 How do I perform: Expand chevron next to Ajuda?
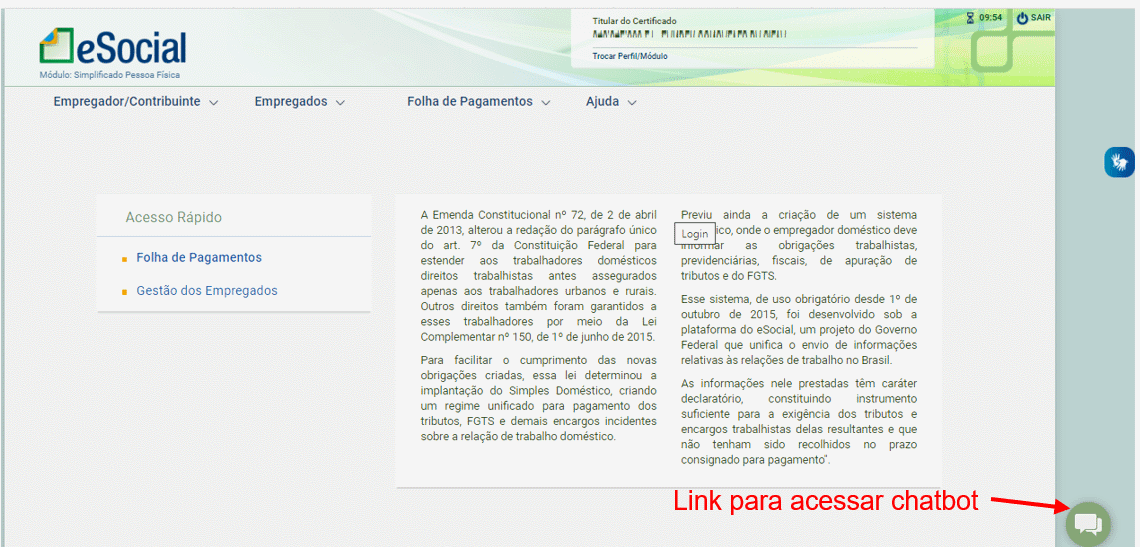(632, 103)
